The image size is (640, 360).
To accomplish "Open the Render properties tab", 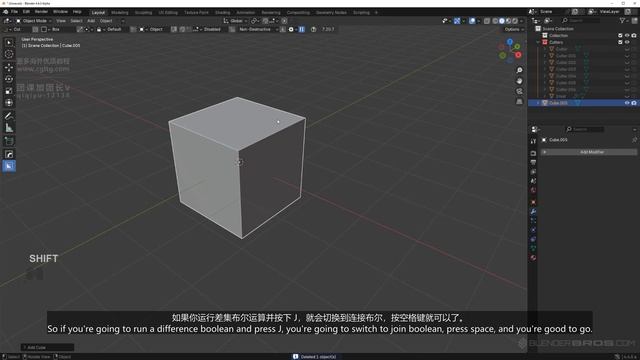I will [x=533, y=153].
